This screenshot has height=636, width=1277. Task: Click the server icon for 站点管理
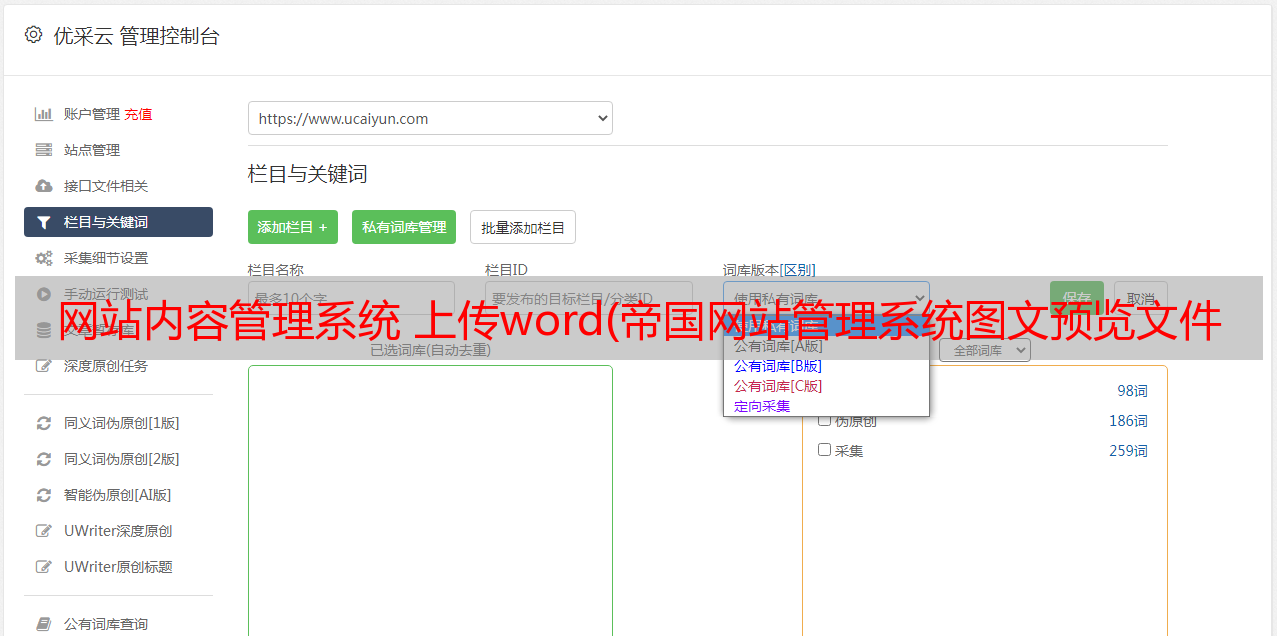(x=43, y=150)
